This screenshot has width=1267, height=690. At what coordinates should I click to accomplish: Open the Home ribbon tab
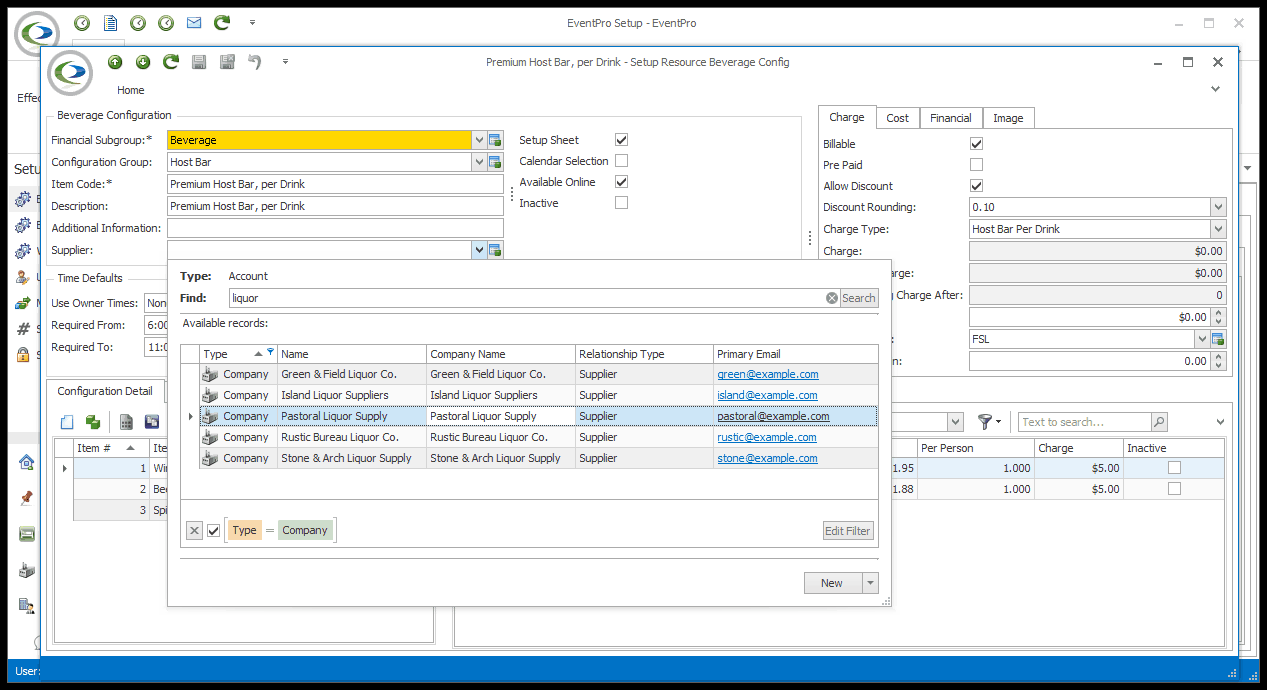click(x=131, y=90)
